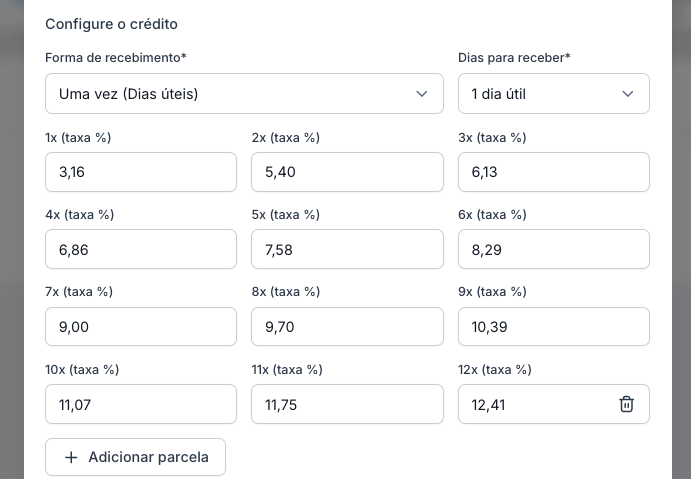The image size is (691, 479).
Task: Select the 11x taxa input
Action: pos(347,404)
